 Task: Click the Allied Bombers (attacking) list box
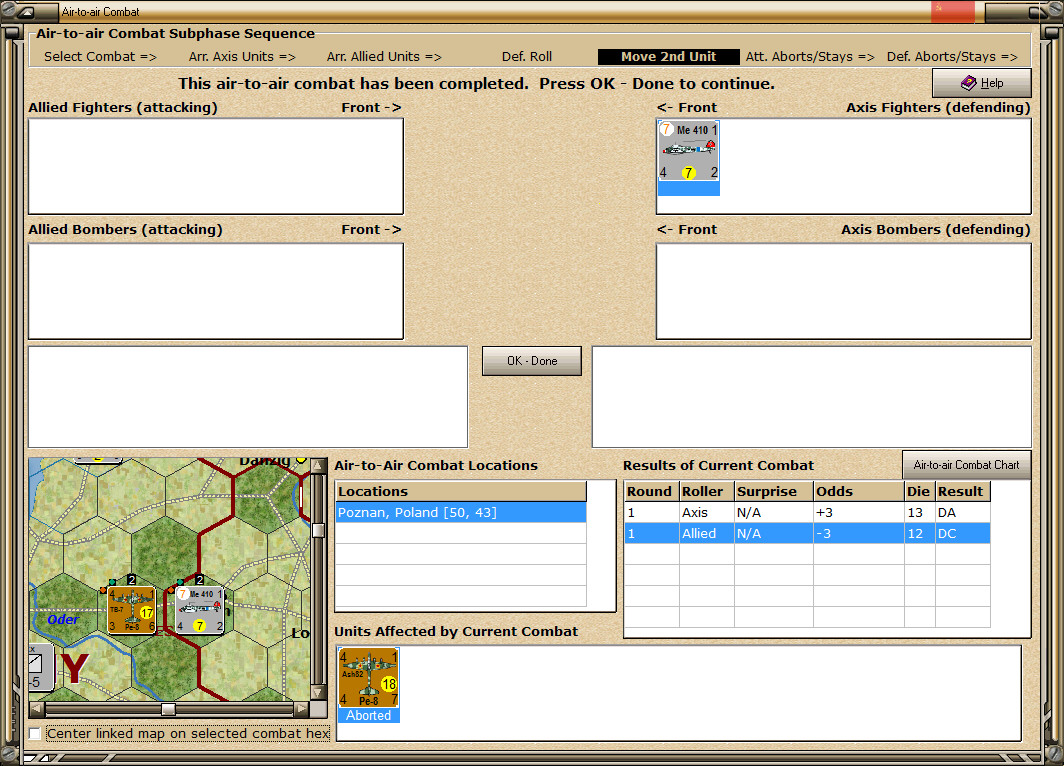tap(216, 291)
